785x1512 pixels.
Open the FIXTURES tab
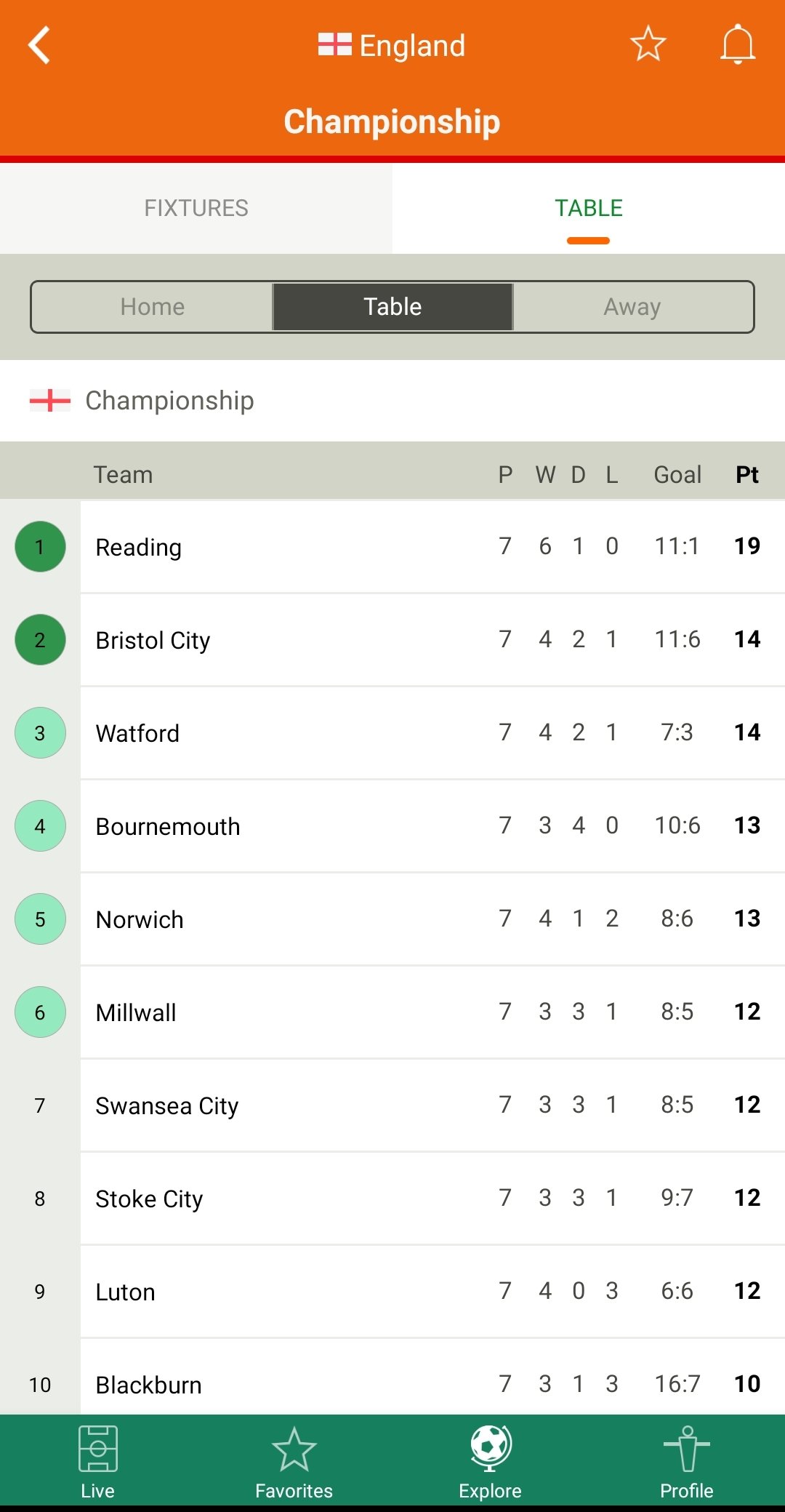196,208
